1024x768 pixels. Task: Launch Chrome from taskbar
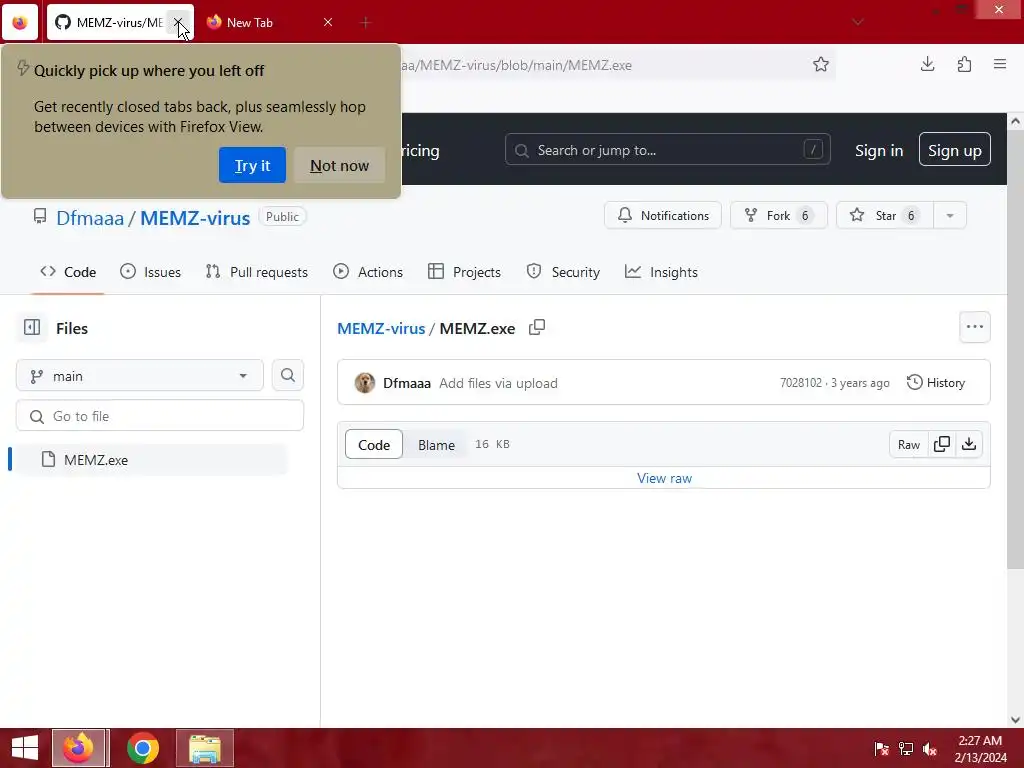point(142,748)
